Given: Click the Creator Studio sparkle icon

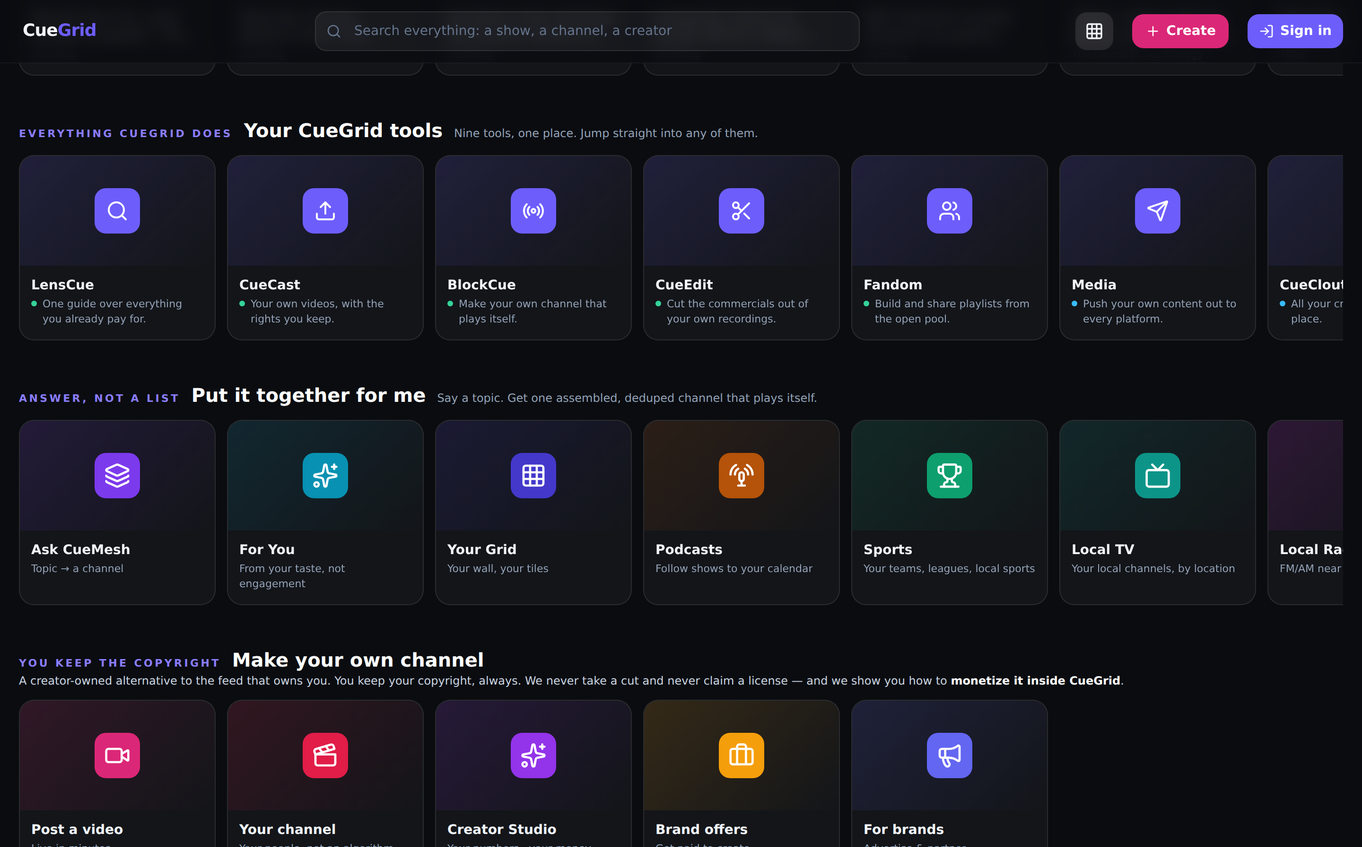Looking at the screenshot, I should pyautogui.click(x=533, y=755).
